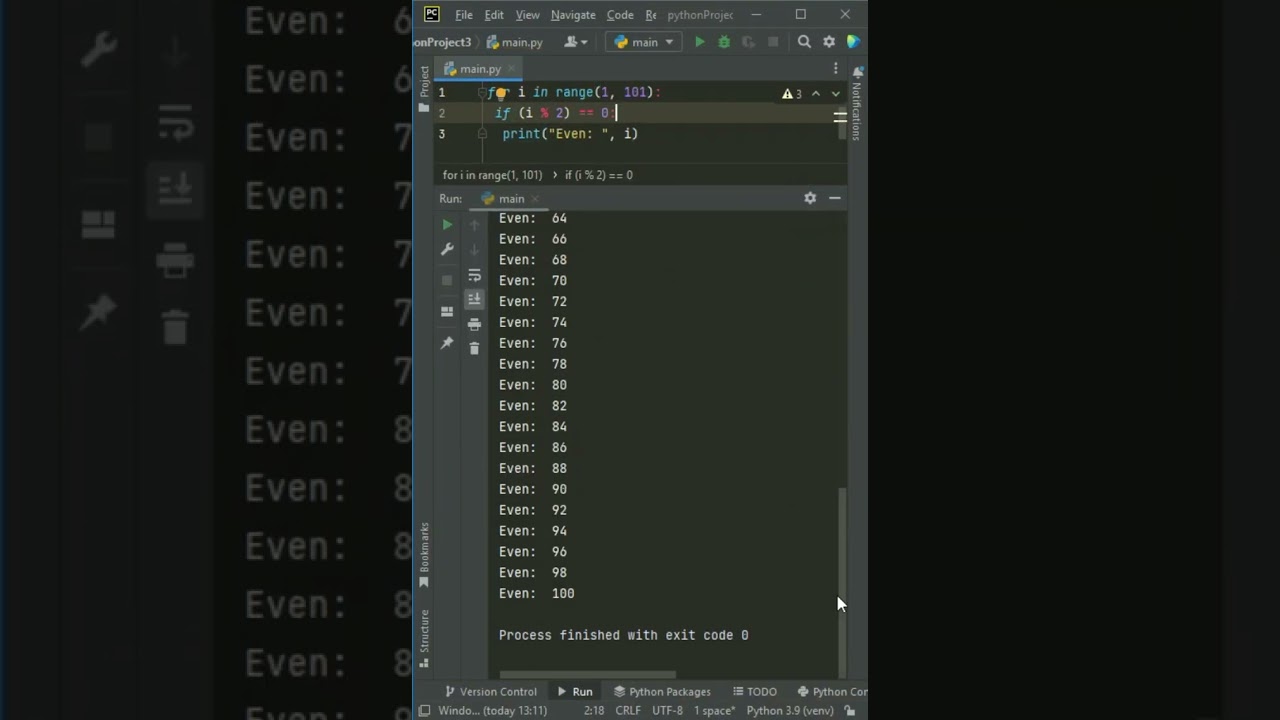Image resolution: width=1280 pixels, height=720 pixels.
Task: Open the Edit menu
Action: coord(494,15)
